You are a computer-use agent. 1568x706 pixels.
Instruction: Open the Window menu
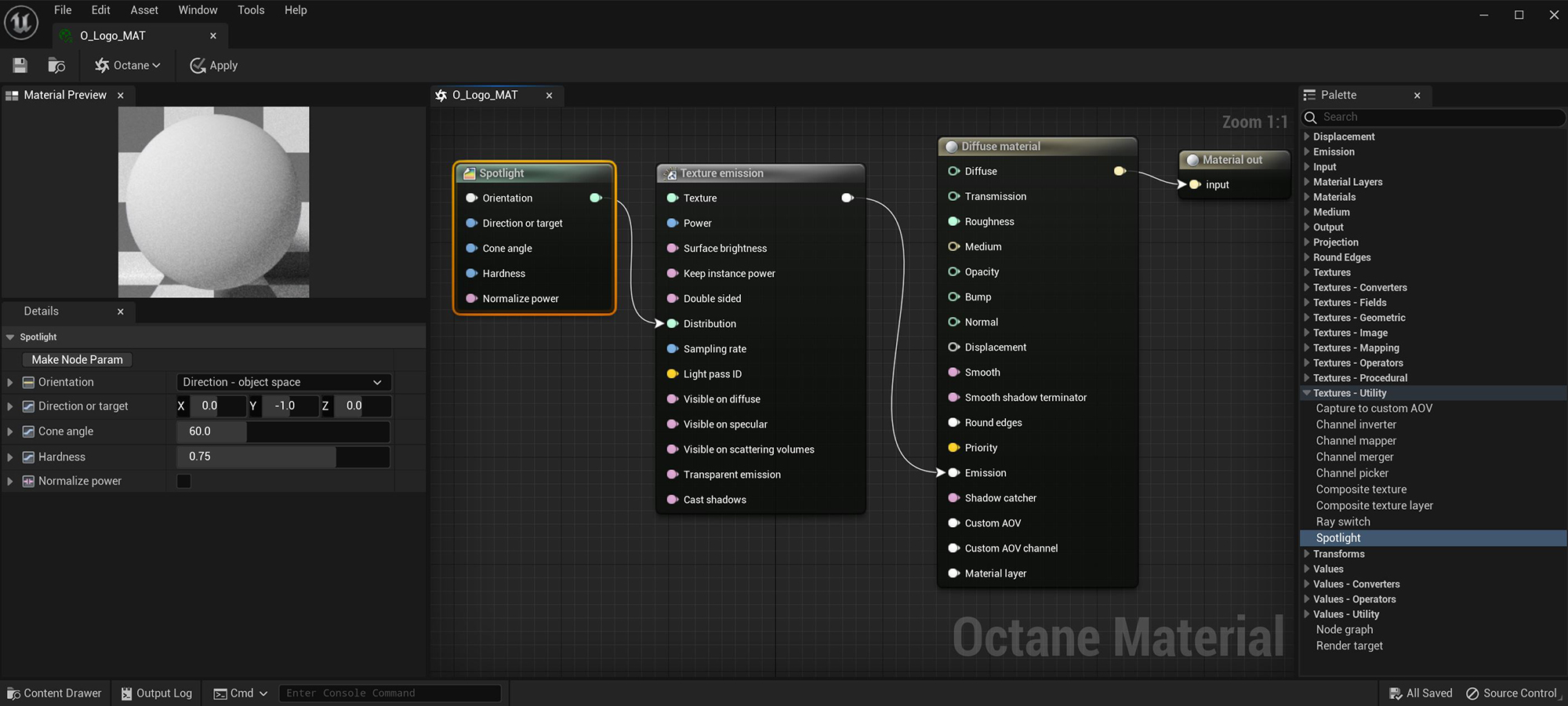[198, 10]
